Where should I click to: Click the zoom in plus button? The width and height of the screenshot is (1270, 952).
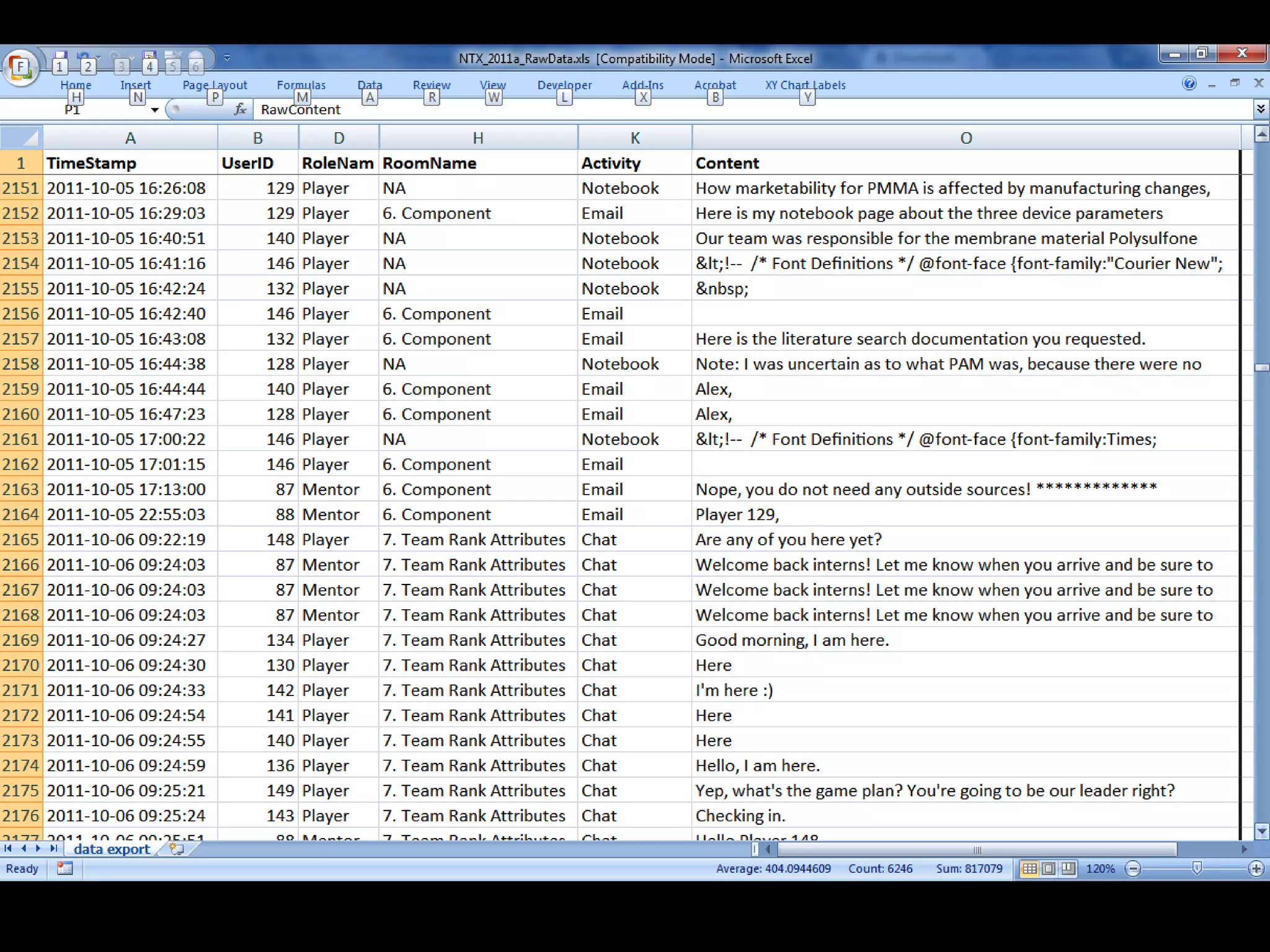click(x=1256, y=869)
